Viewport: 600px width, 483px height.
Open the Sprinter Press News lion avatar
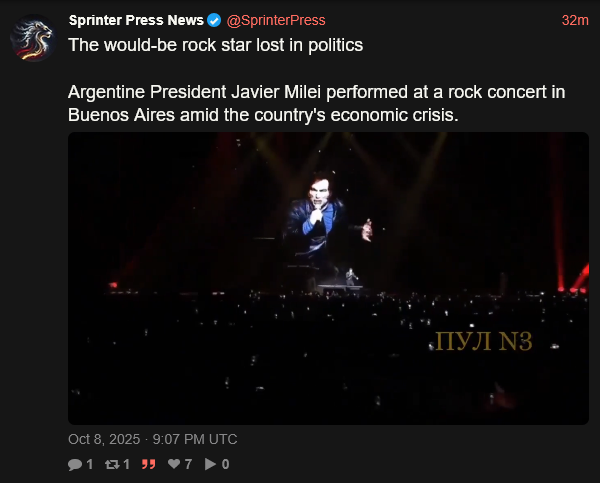point(34,38)
